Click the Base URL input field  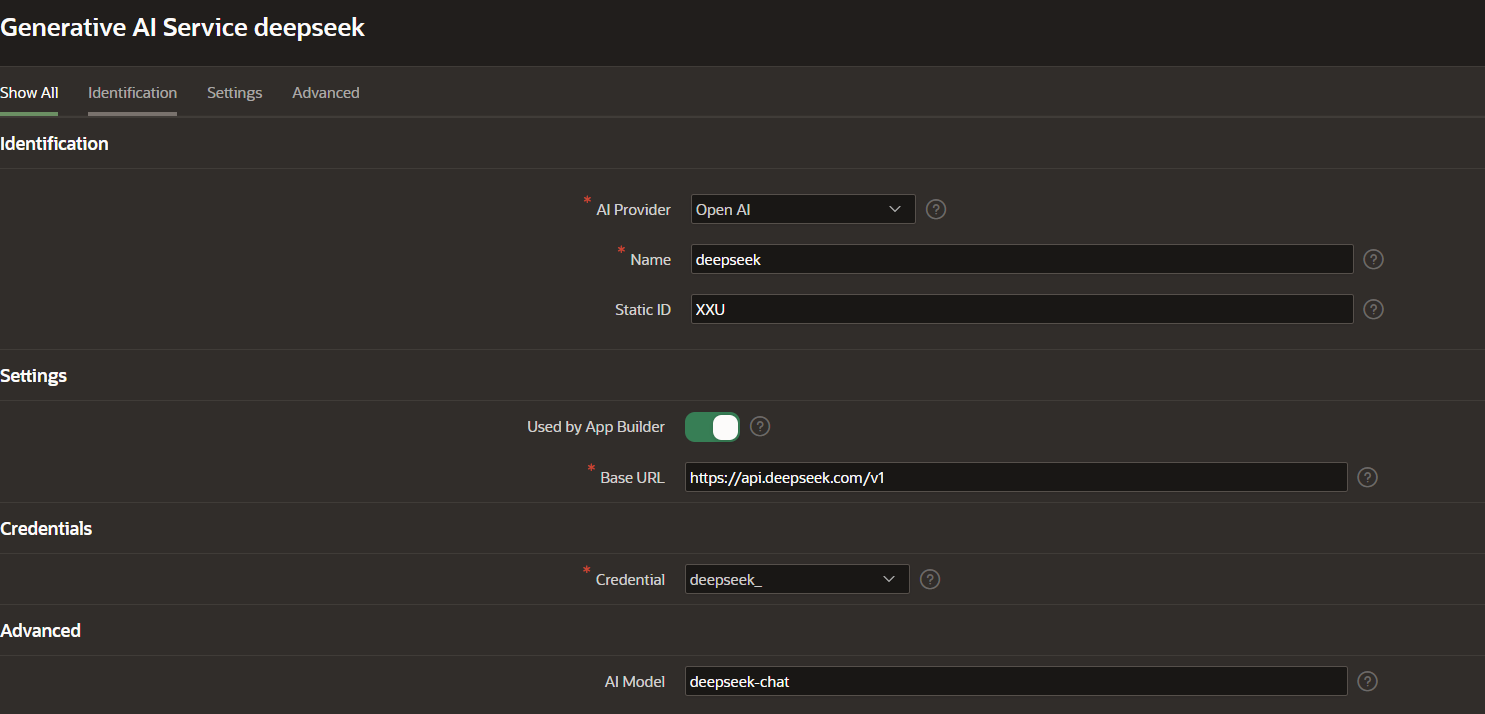[1016, 478]
